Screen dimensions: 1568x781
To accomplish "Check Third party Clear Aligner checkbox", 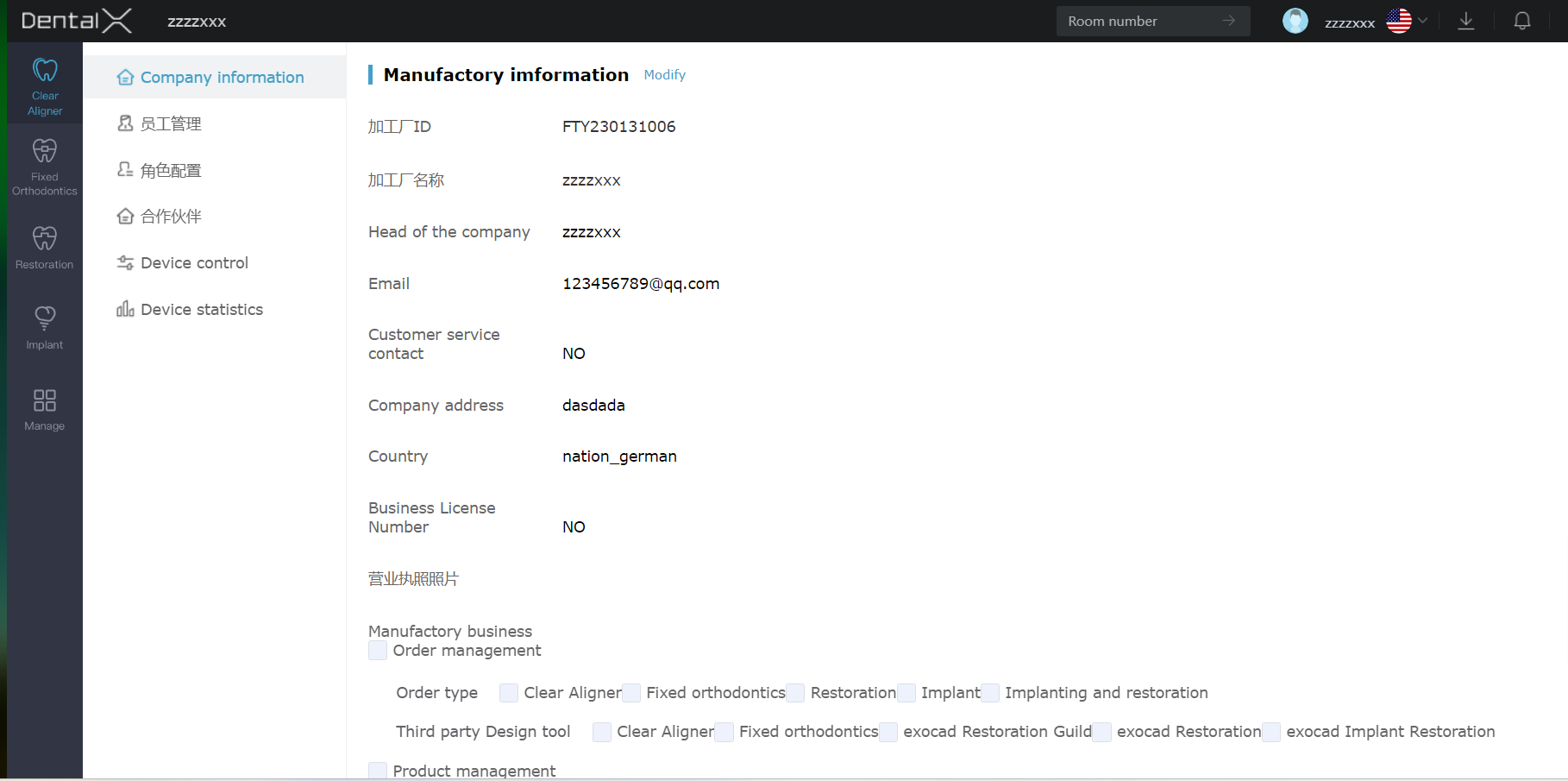I will tap(602, 732).
